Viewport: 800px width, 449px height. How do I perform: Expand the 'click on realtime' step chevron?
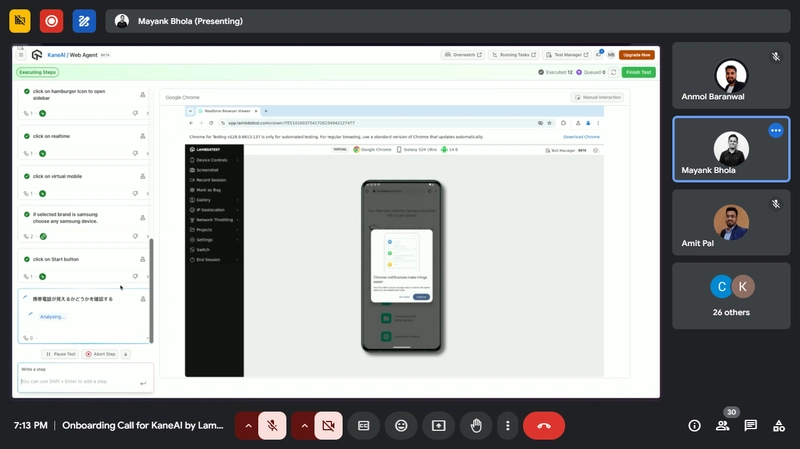tap(147, 153)
